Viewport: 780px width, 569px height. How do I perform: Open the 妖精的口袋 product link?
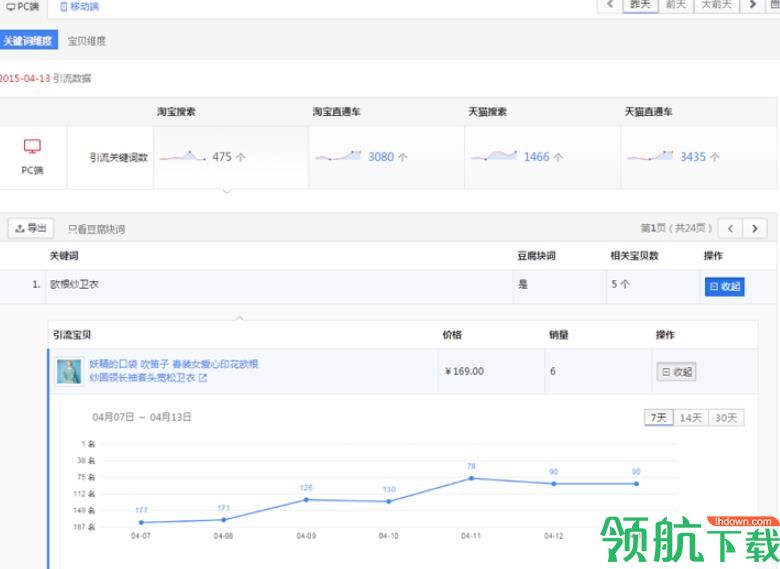coord(174,371)
